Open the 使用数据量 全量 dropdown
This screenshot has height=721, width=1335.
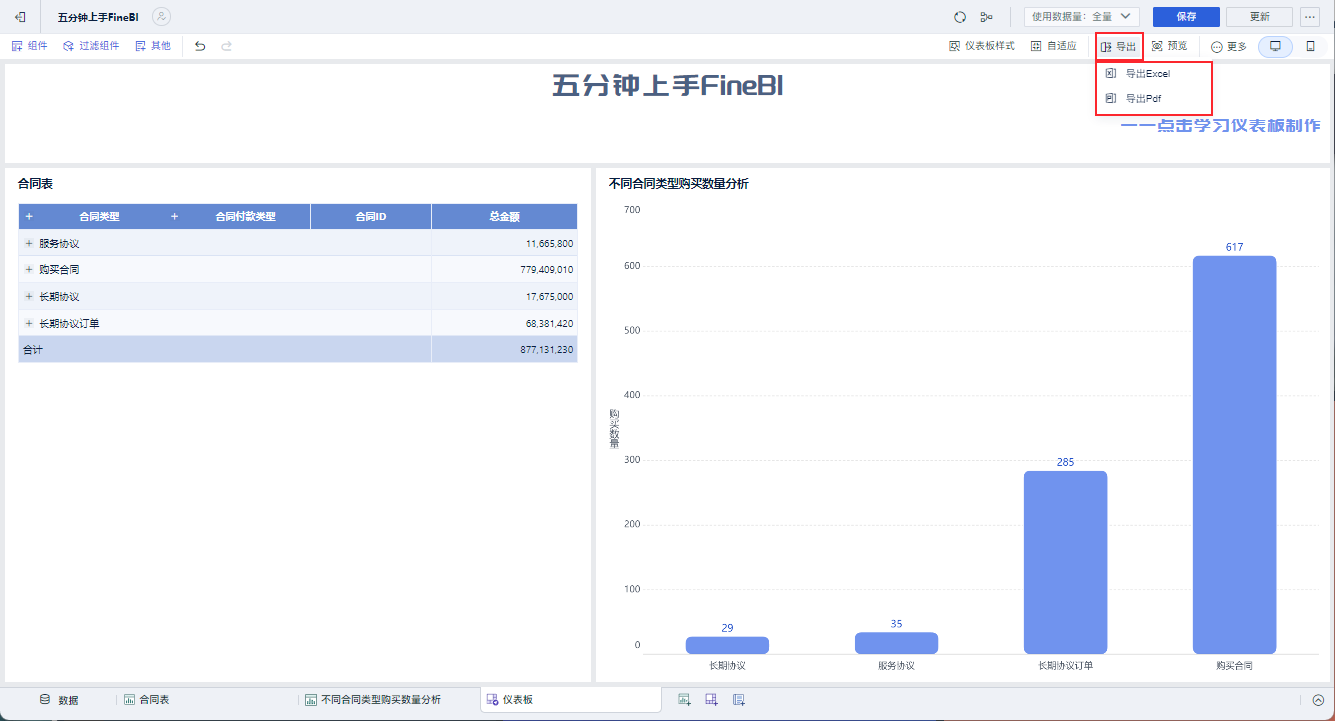(x=1083, y=17)
